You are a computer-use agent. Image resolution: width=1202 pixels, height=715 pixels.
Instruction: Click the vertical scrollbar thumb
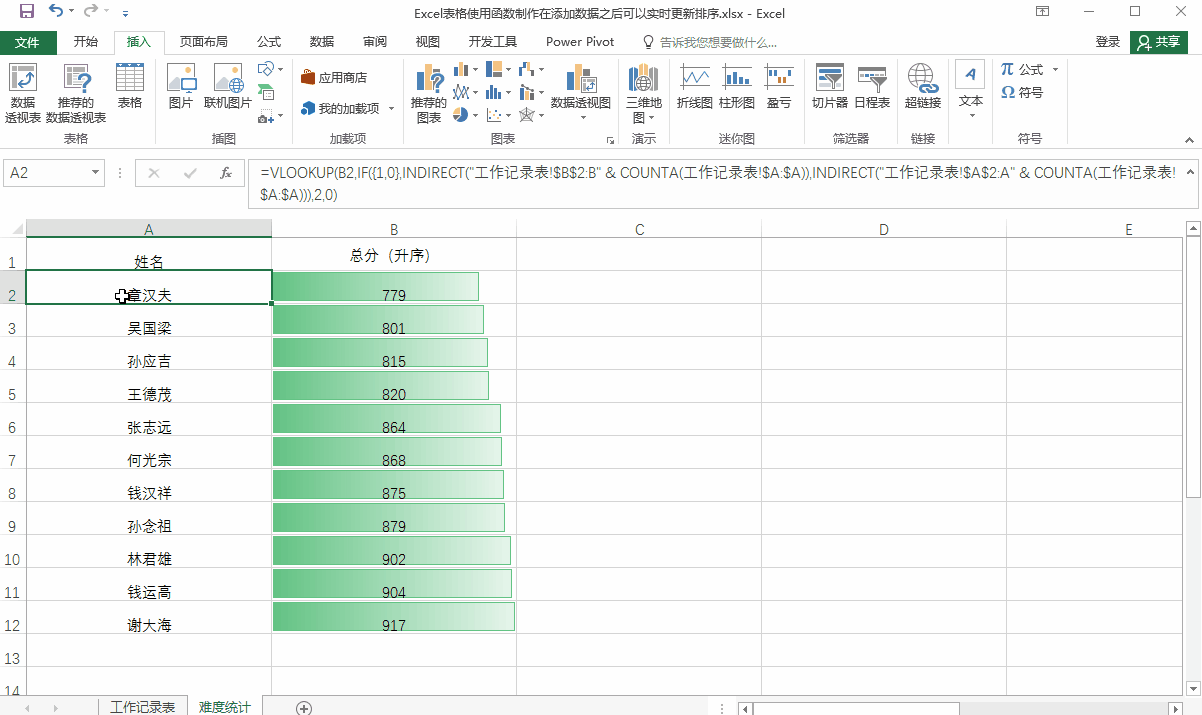click(x=1192, y=368)
